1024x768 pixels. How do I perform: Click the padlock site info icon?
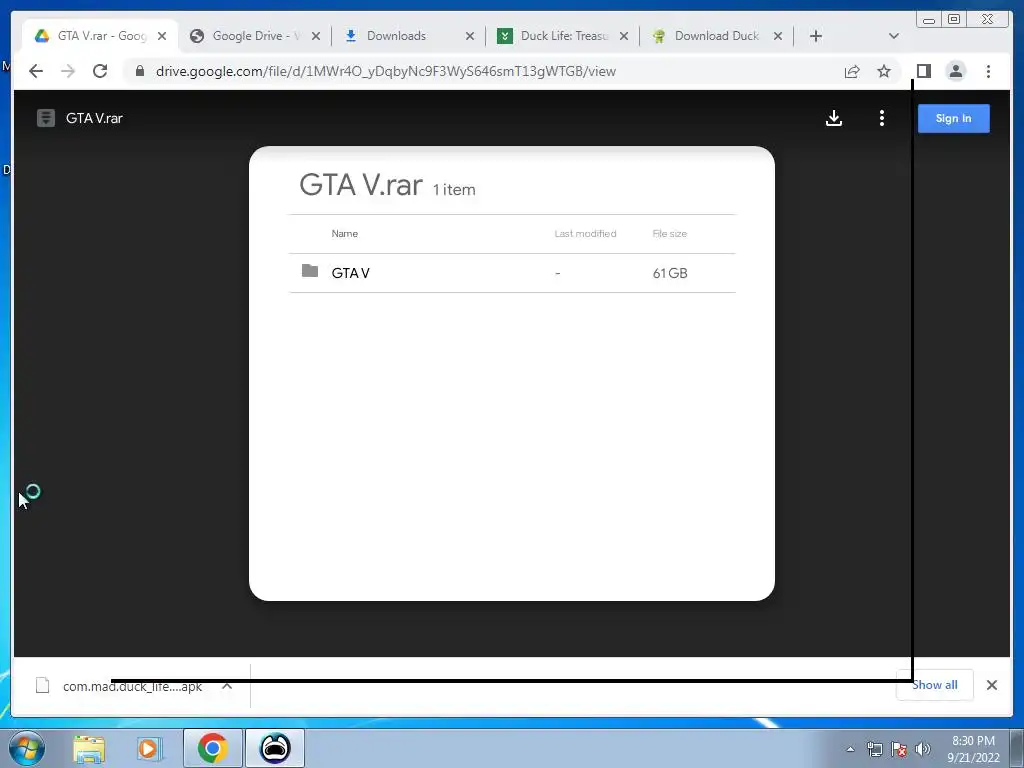click(140, 71)
